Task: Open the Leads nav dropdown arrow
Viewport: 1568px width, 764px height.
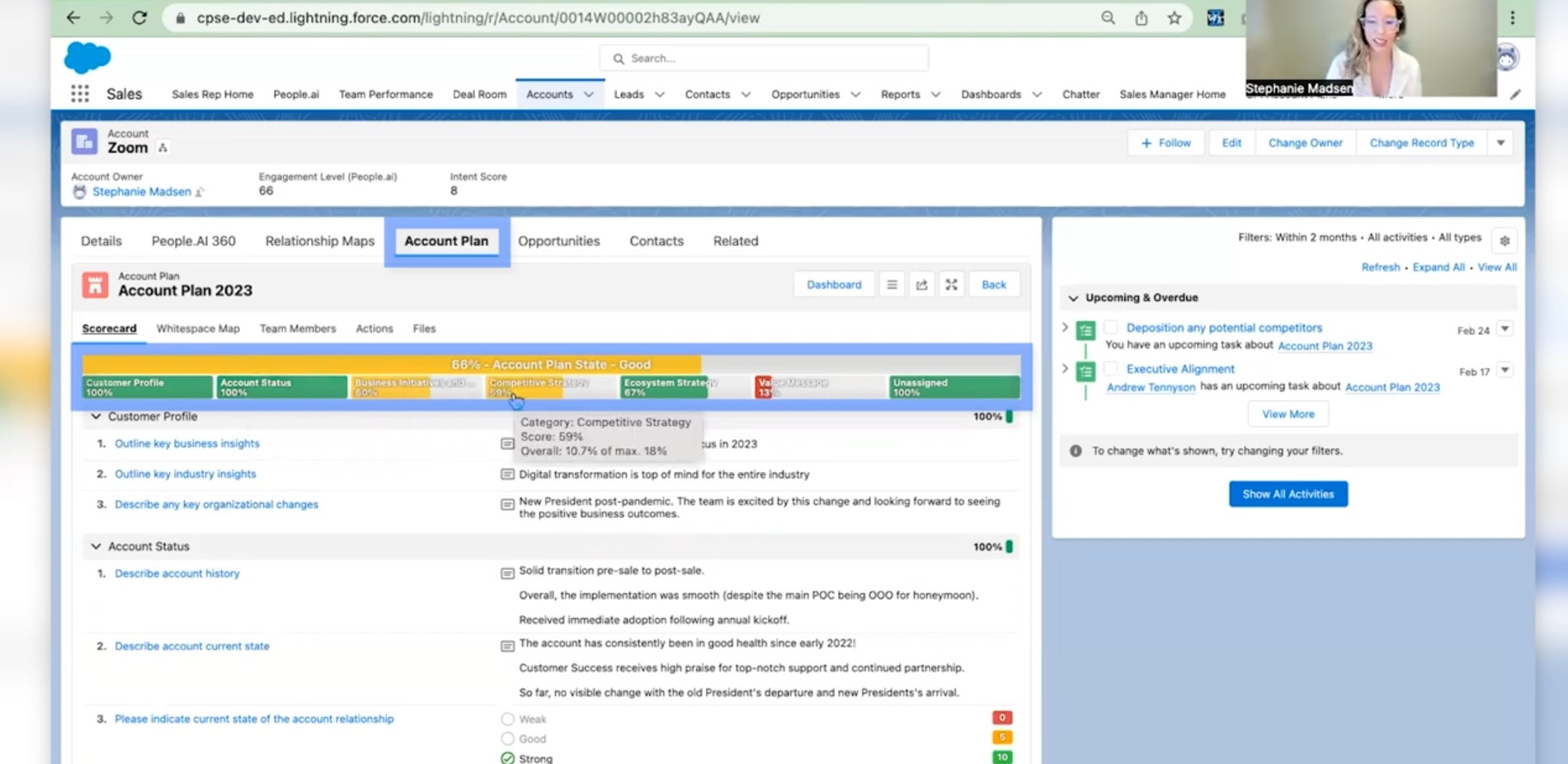Action: click(x=660, y=94)
